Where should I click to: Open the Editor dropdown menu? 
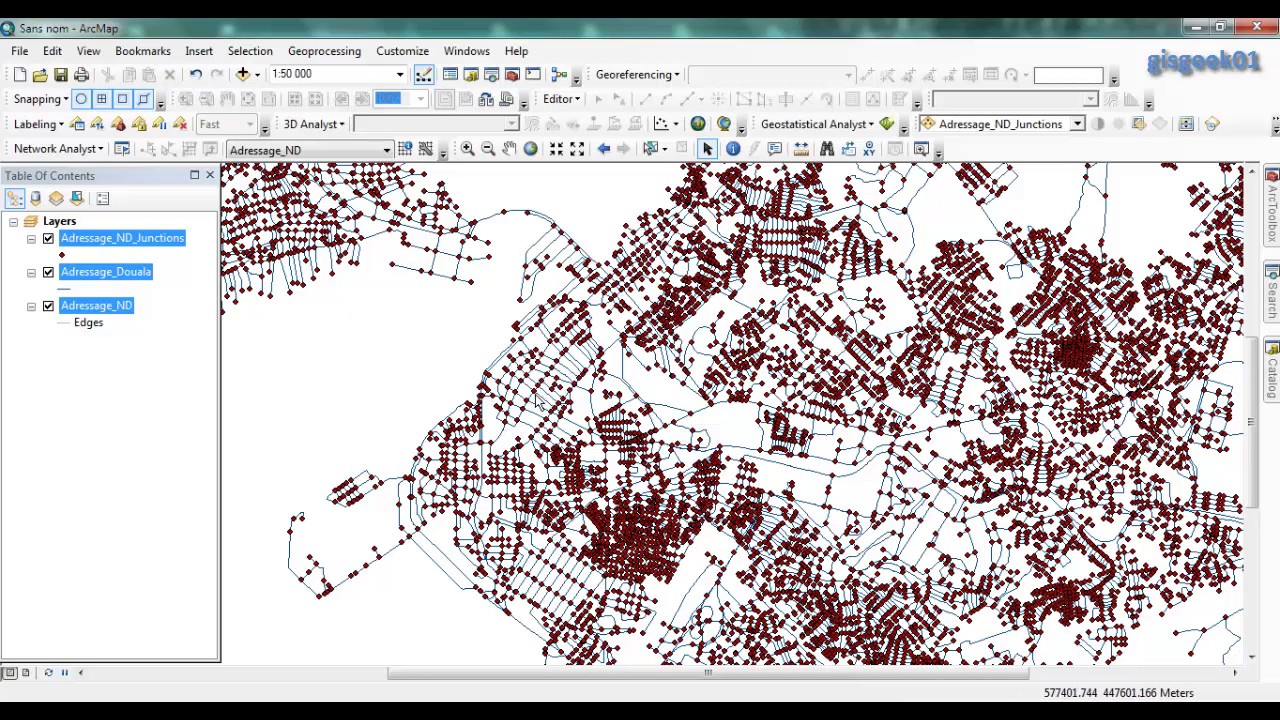561,99
